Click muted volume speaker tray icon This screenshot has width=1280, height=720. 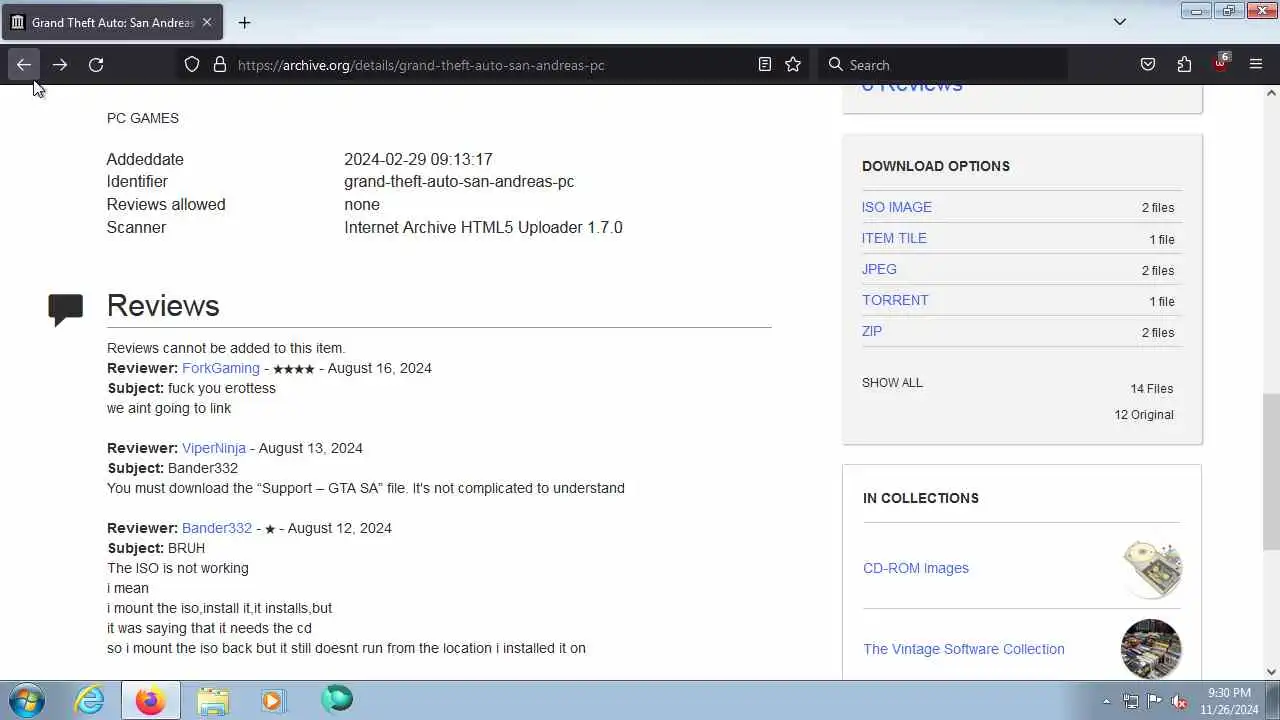coord(1179,701)
